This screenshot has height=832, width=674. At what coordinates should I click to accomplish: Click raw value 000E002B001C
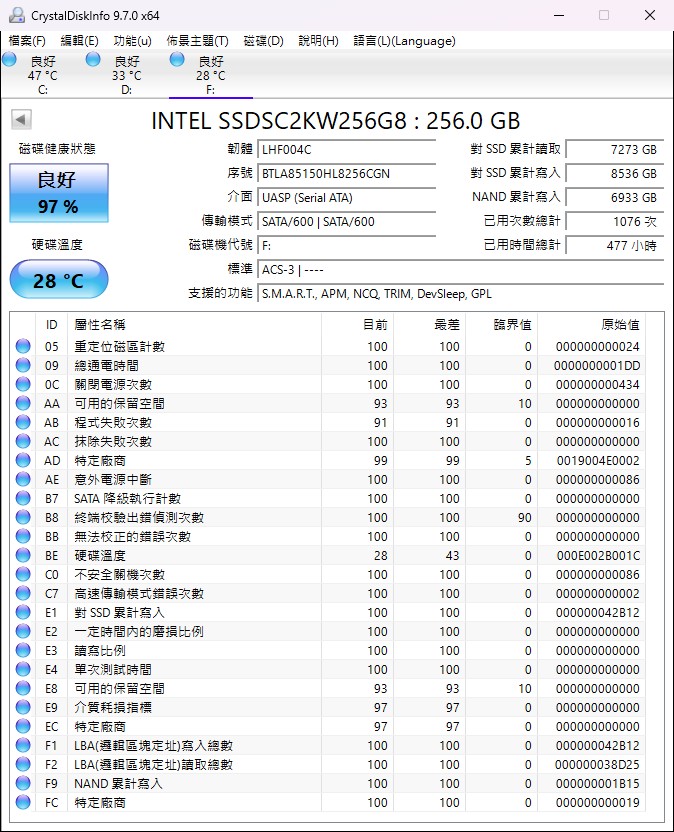point(598,556)
